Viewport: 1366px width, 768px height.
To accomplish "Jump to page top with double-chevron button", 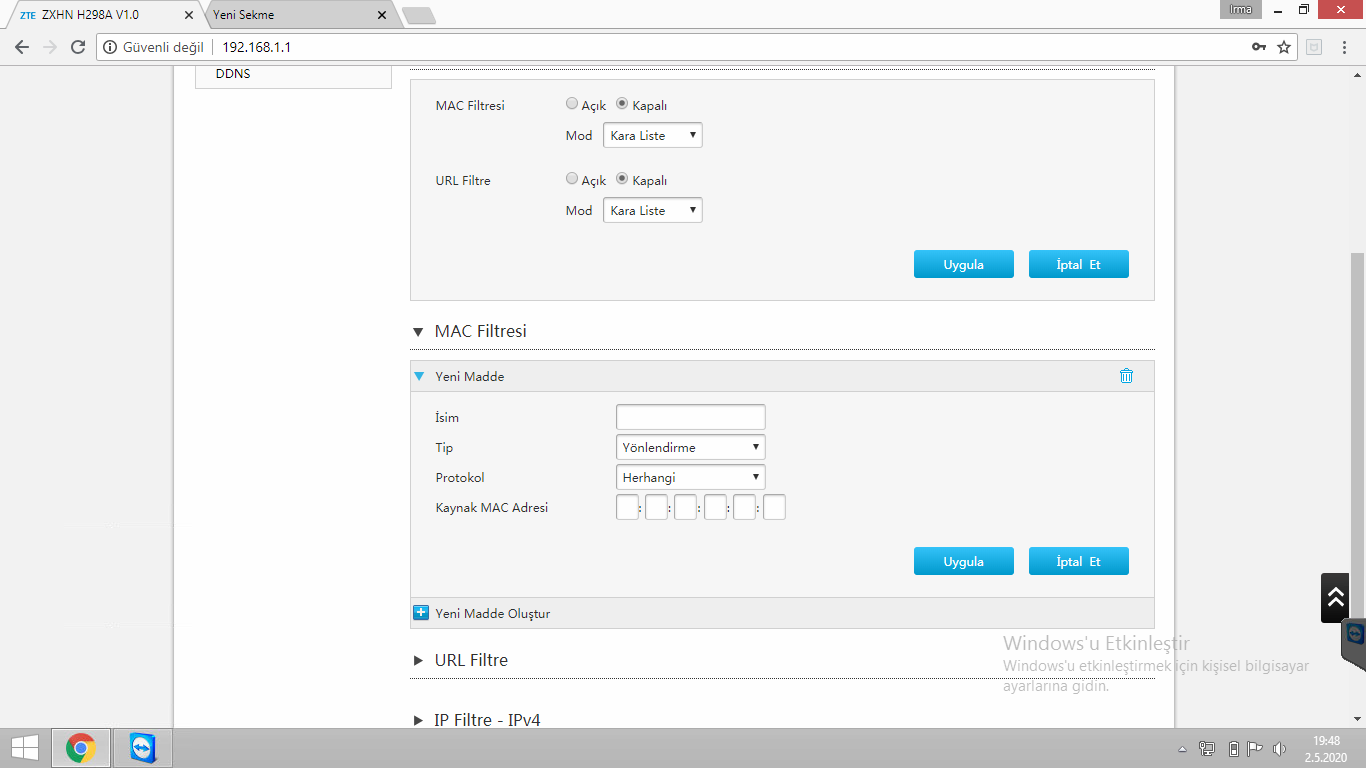I will click(x=1335, y=598).
